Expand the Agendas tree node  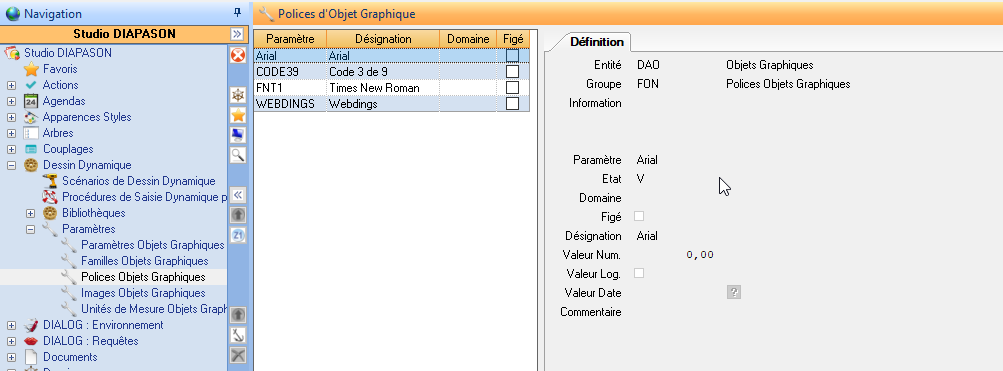(x=11, y=101)
